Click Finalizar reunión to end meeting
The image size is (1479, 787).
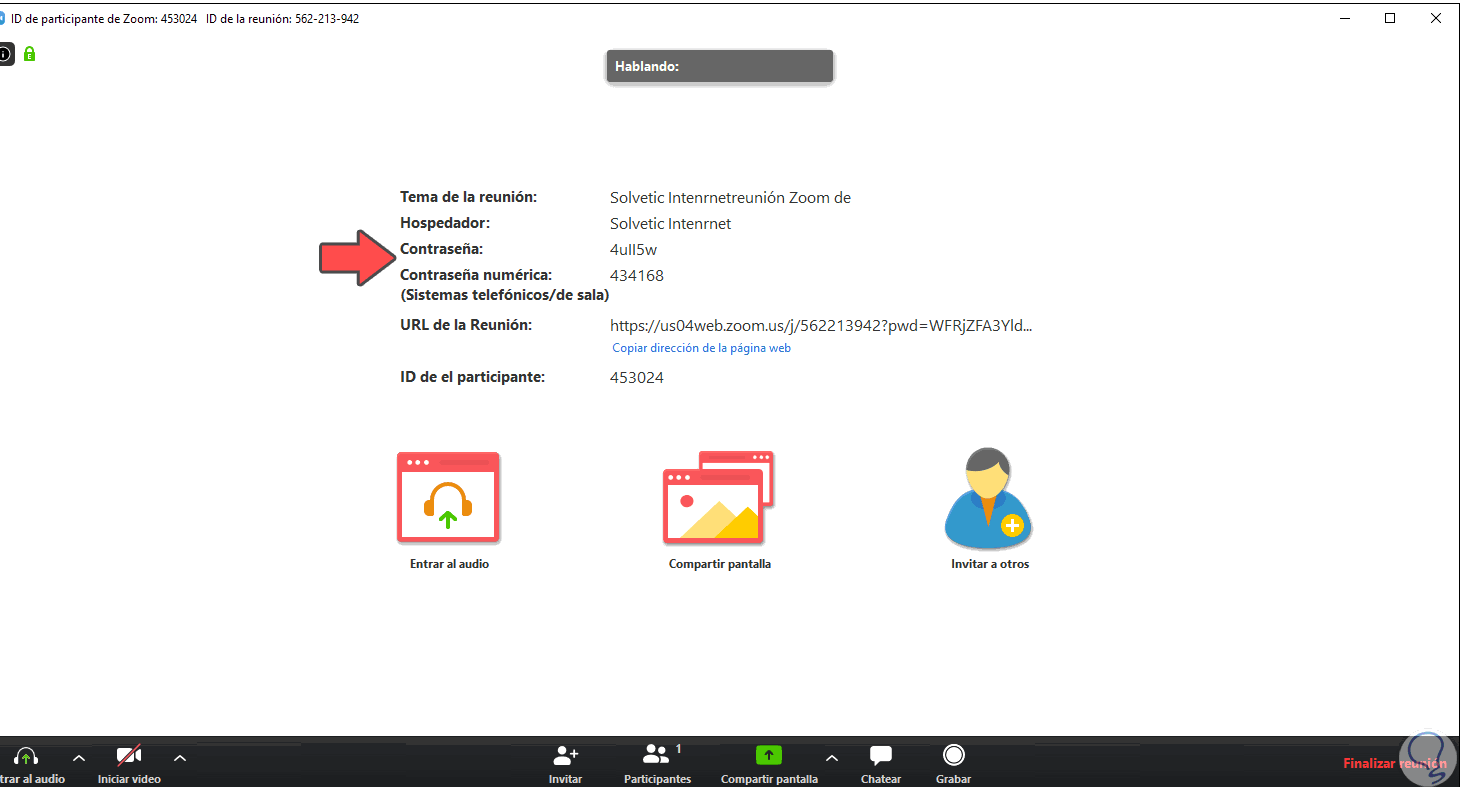pos(1395,764)
